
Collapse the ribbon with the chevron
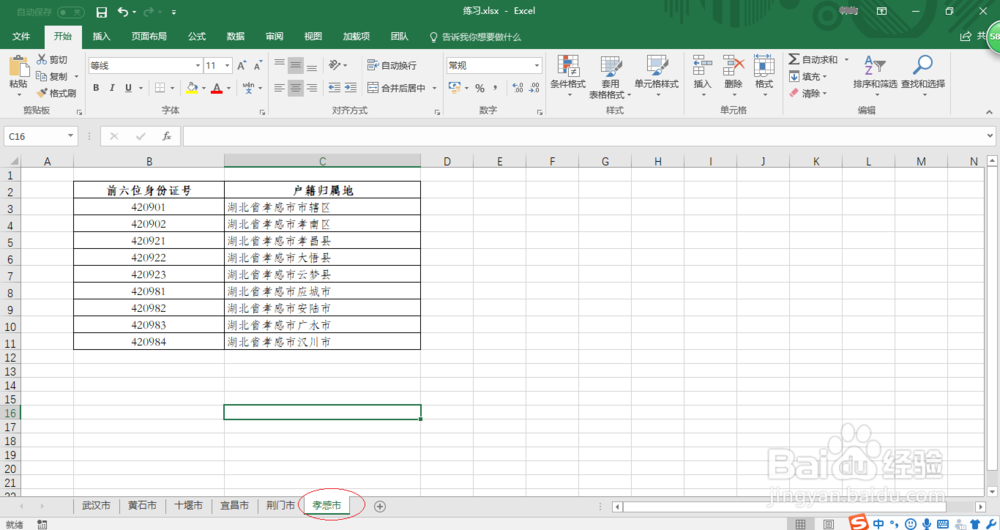coord(989,112)
